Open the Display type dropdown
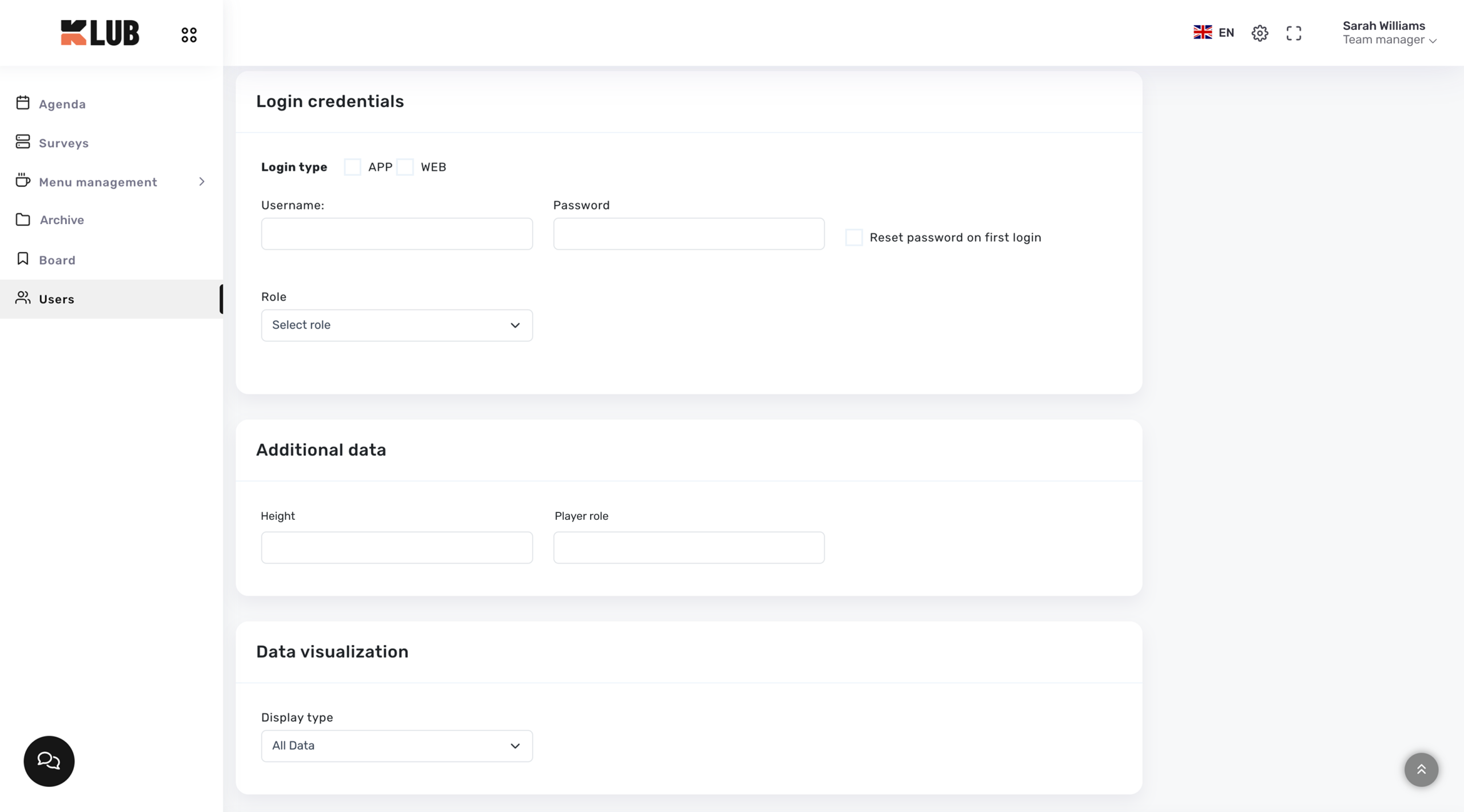This screenshot has height=812, width=1464. point(396,746)
